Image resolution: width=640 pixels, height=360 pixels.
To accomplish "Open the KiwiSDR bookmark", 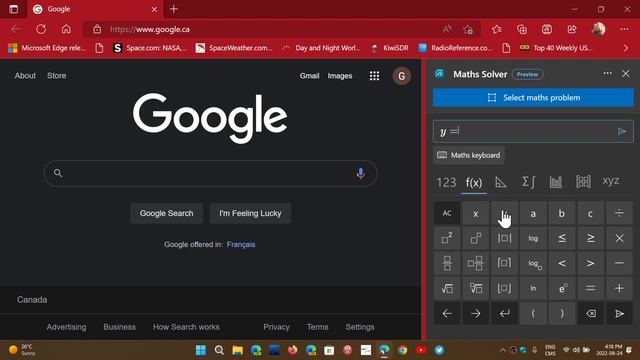I will (390, 48).
